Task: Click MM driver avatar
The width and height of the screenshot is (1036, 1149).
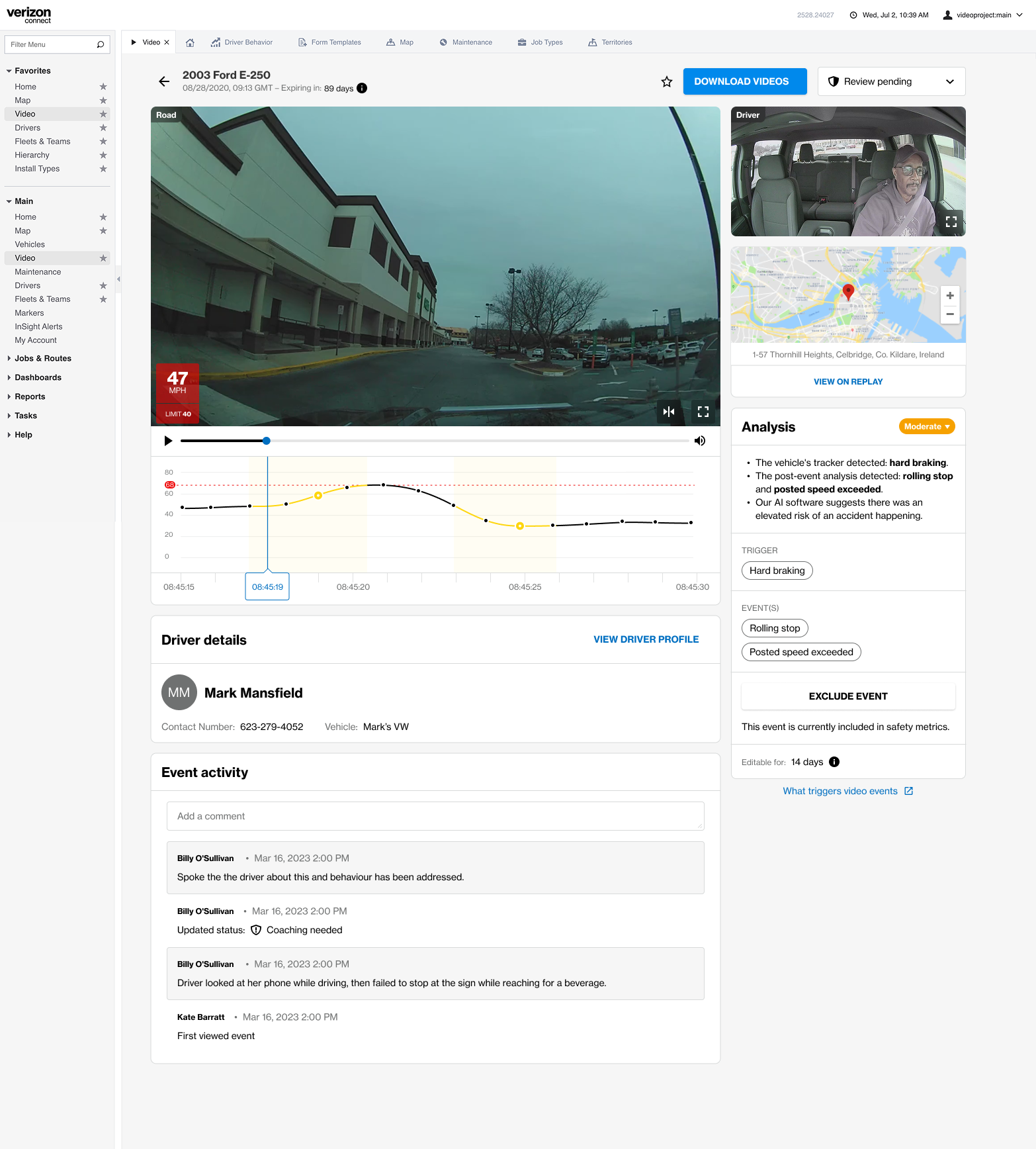Action: coord(179,692)
